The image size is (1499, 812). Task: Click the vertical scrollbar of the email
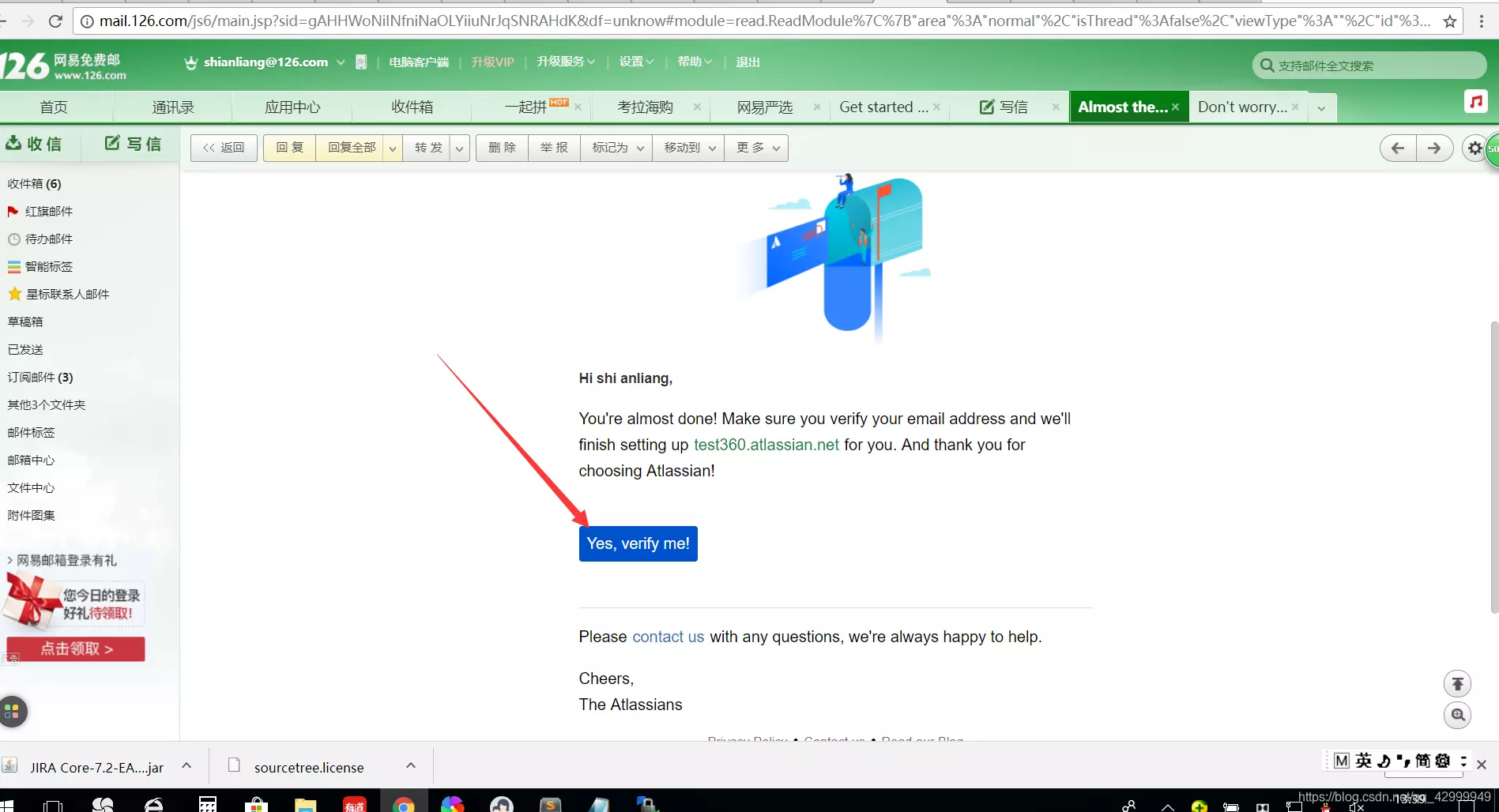[x=1493, y=466]
